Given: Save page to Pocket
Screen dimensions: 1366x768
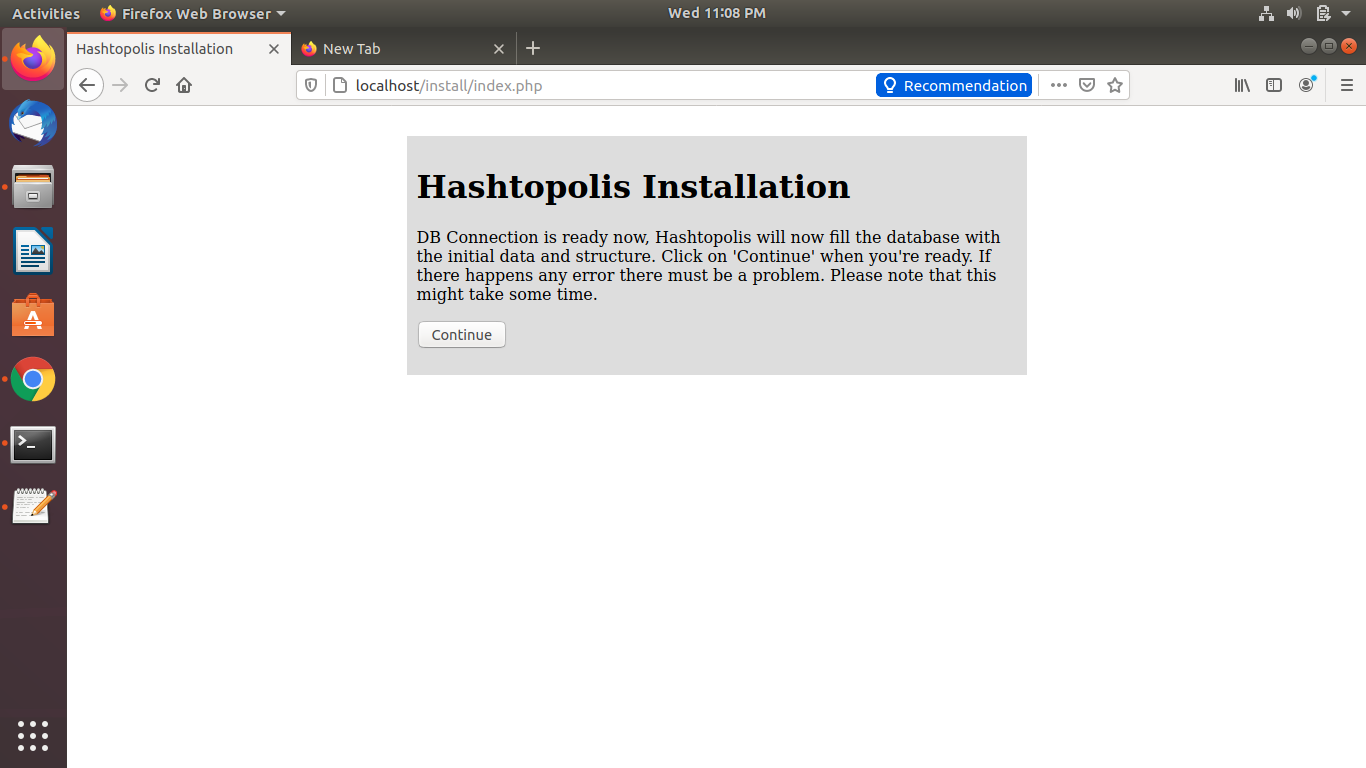Looking at the screenshot, I should click(x=1087, y=85).
